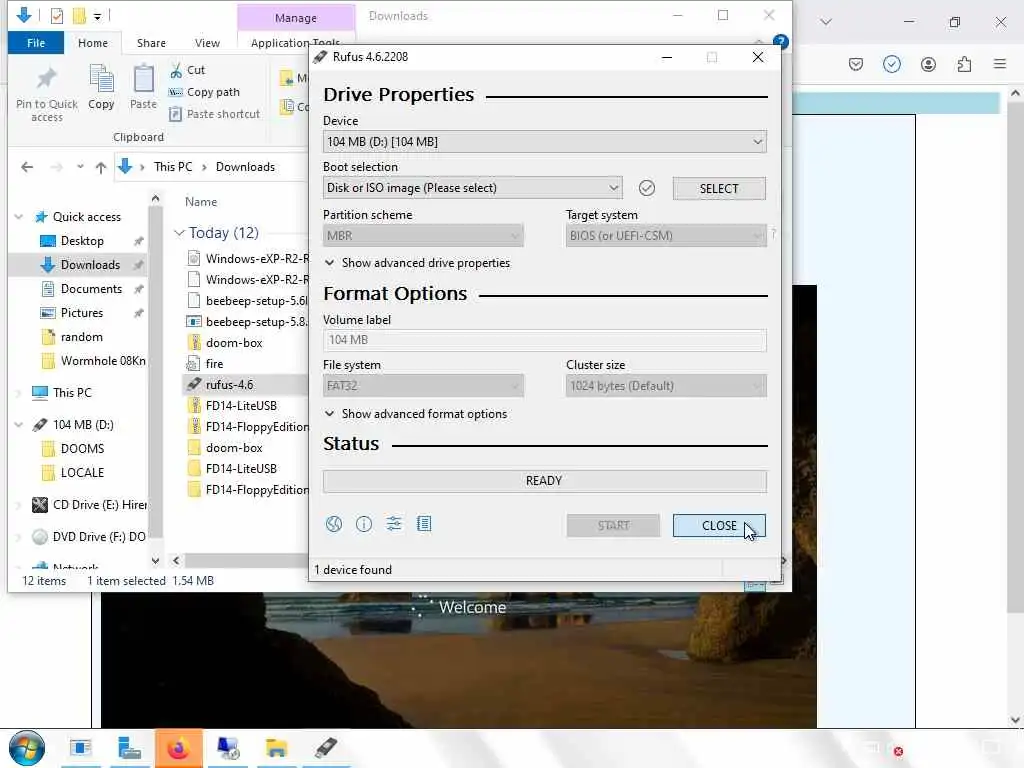This screenshot has width=1024, height=768.
Task: Click the READY status progress bar
Action: pyautogui.click(x=545, y=481)
